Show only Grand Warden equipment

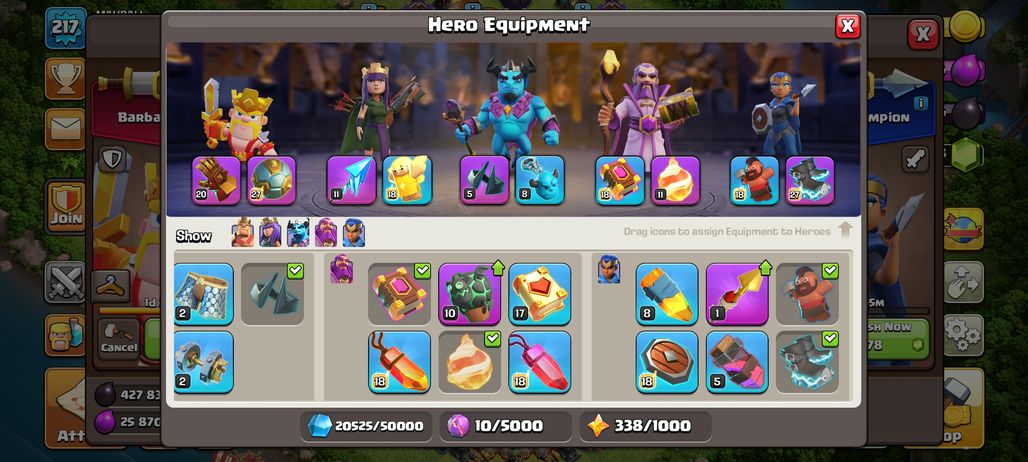(326, 233)
